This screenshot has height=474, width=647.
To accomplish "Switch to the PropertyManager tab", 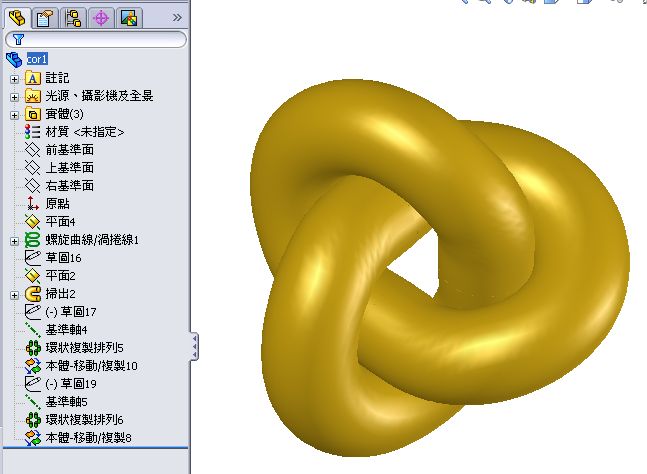I will pos(45,18).
